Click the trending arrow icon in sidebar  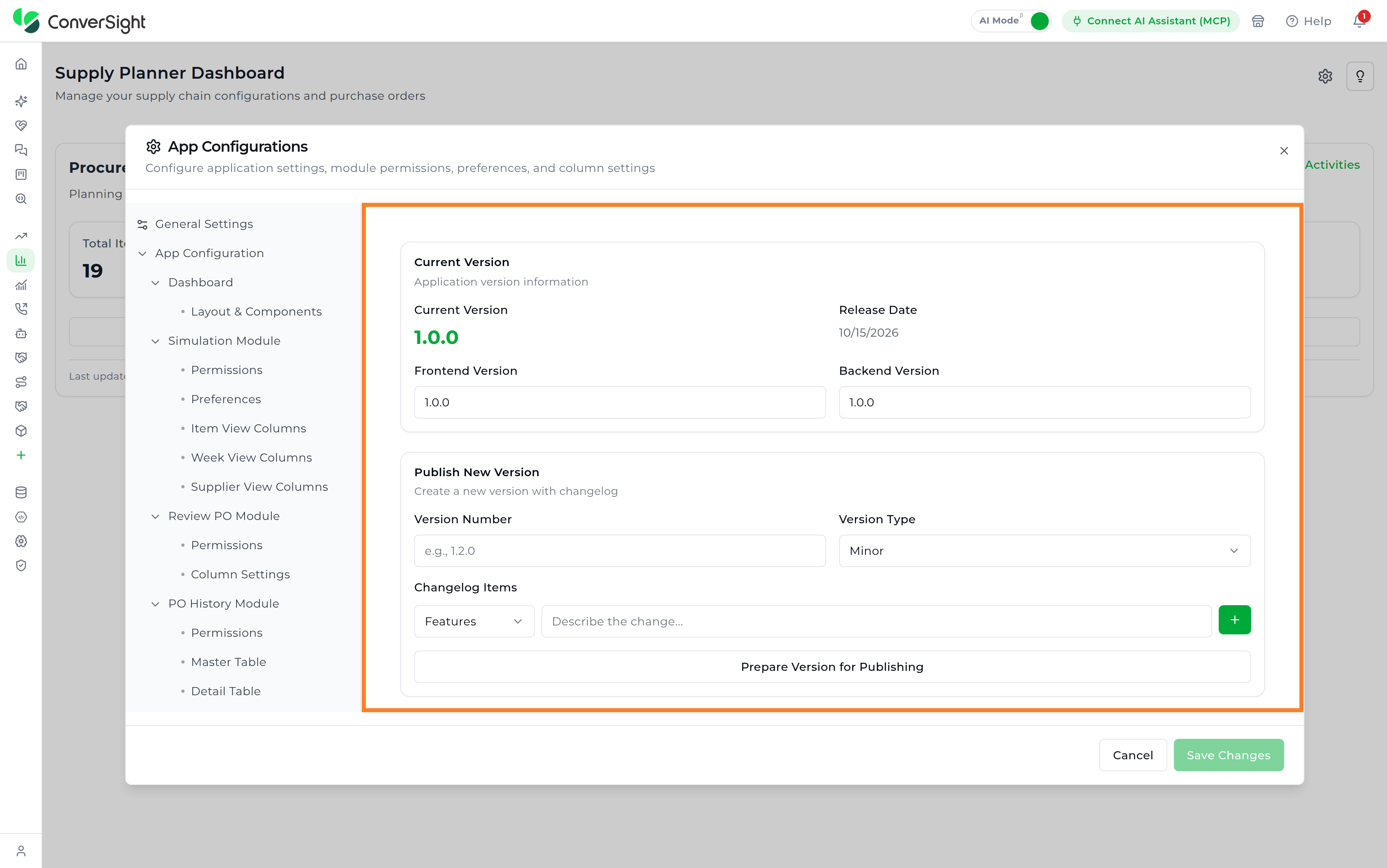(21, 236)
